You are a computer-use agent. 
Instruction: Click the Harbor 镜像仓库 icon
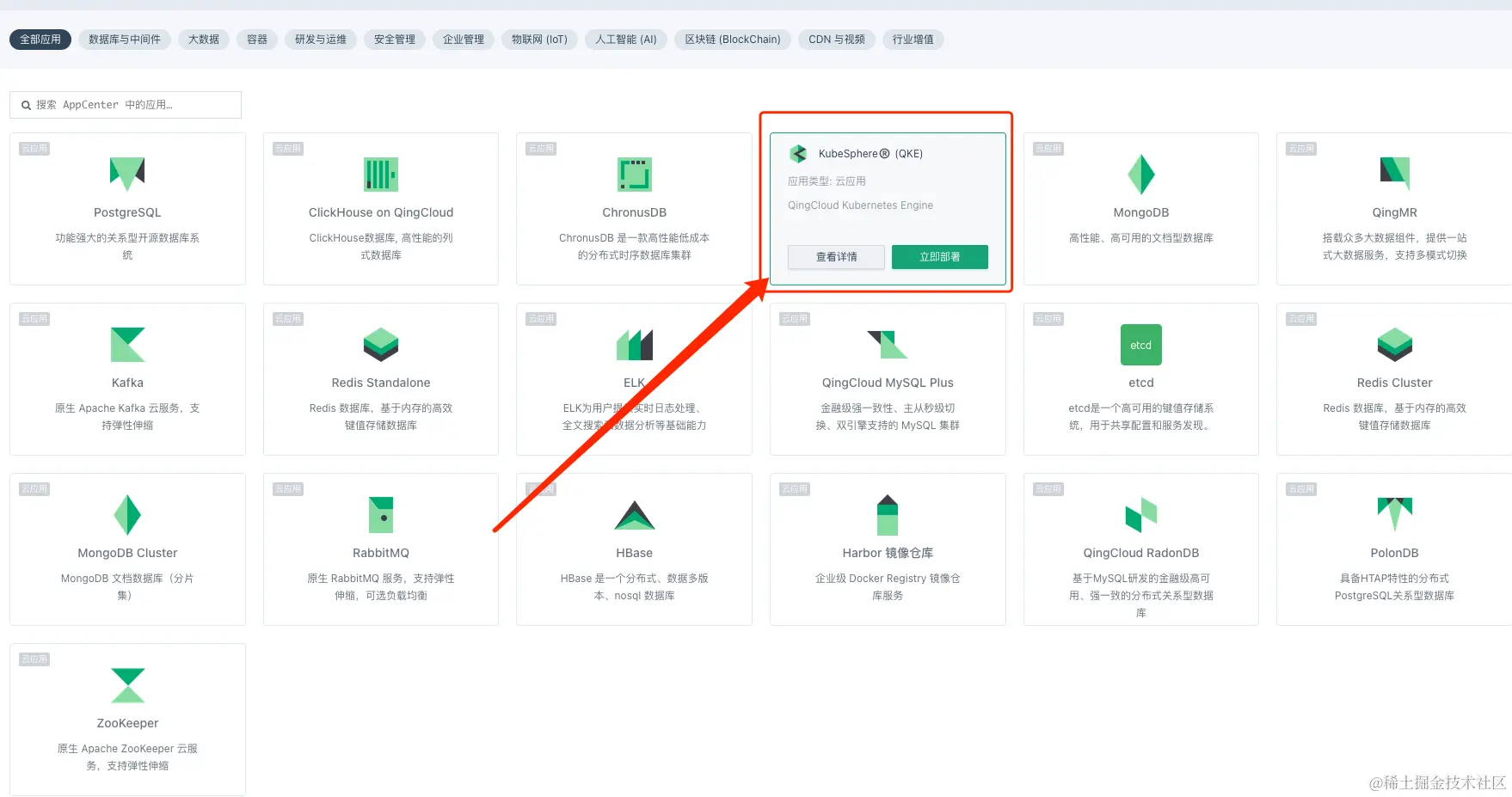(888, 515)
